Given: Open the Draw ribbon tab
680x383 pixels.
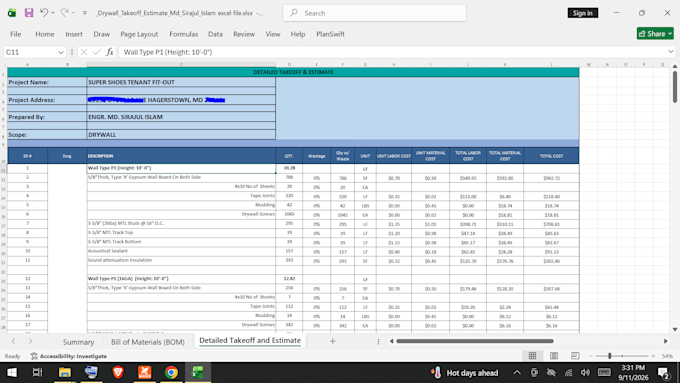Looking at the screenshot, I should pyautogui.click(x=101, y=34).
